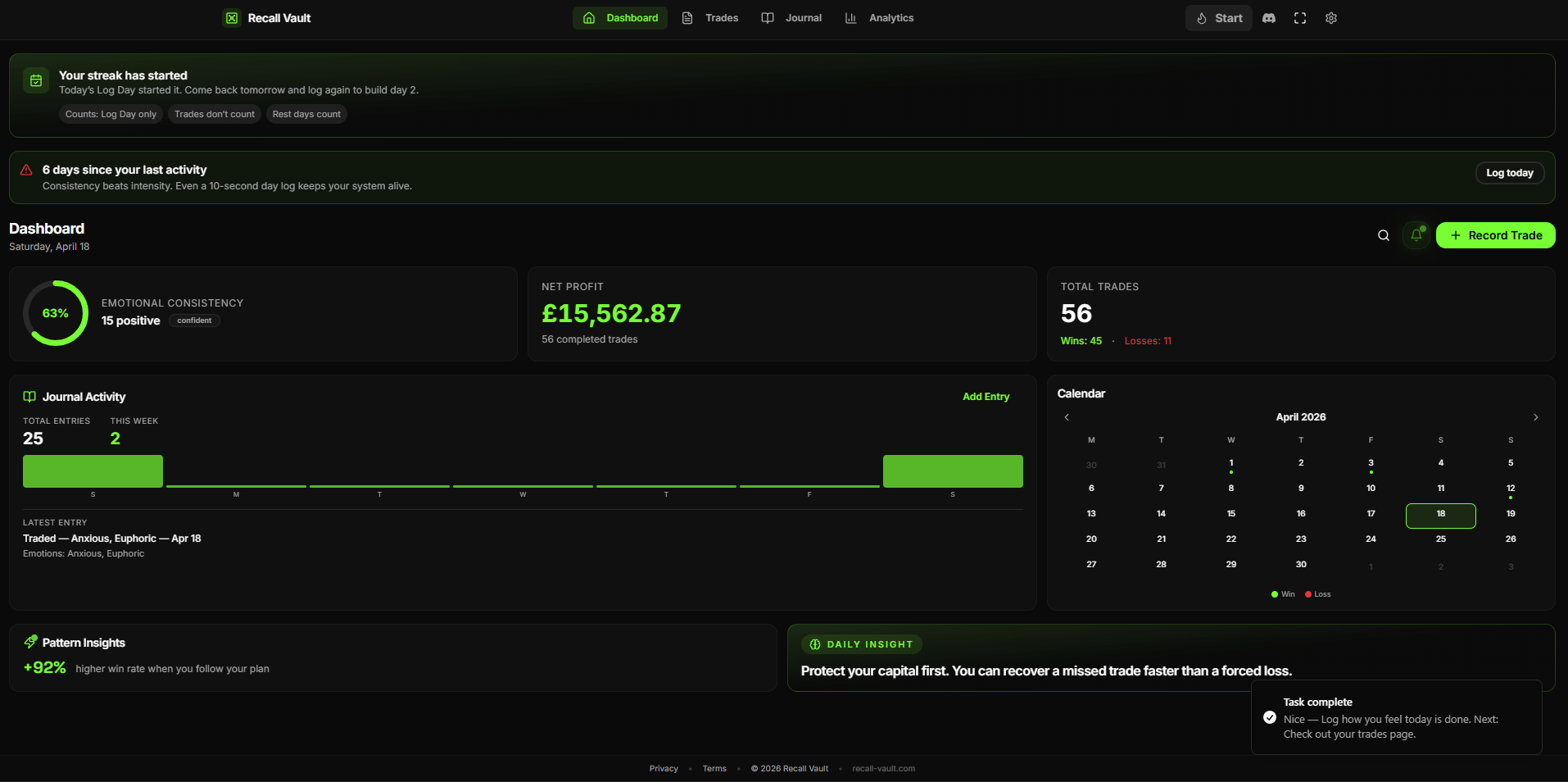Click the Task complete notification

(1397, 717)
